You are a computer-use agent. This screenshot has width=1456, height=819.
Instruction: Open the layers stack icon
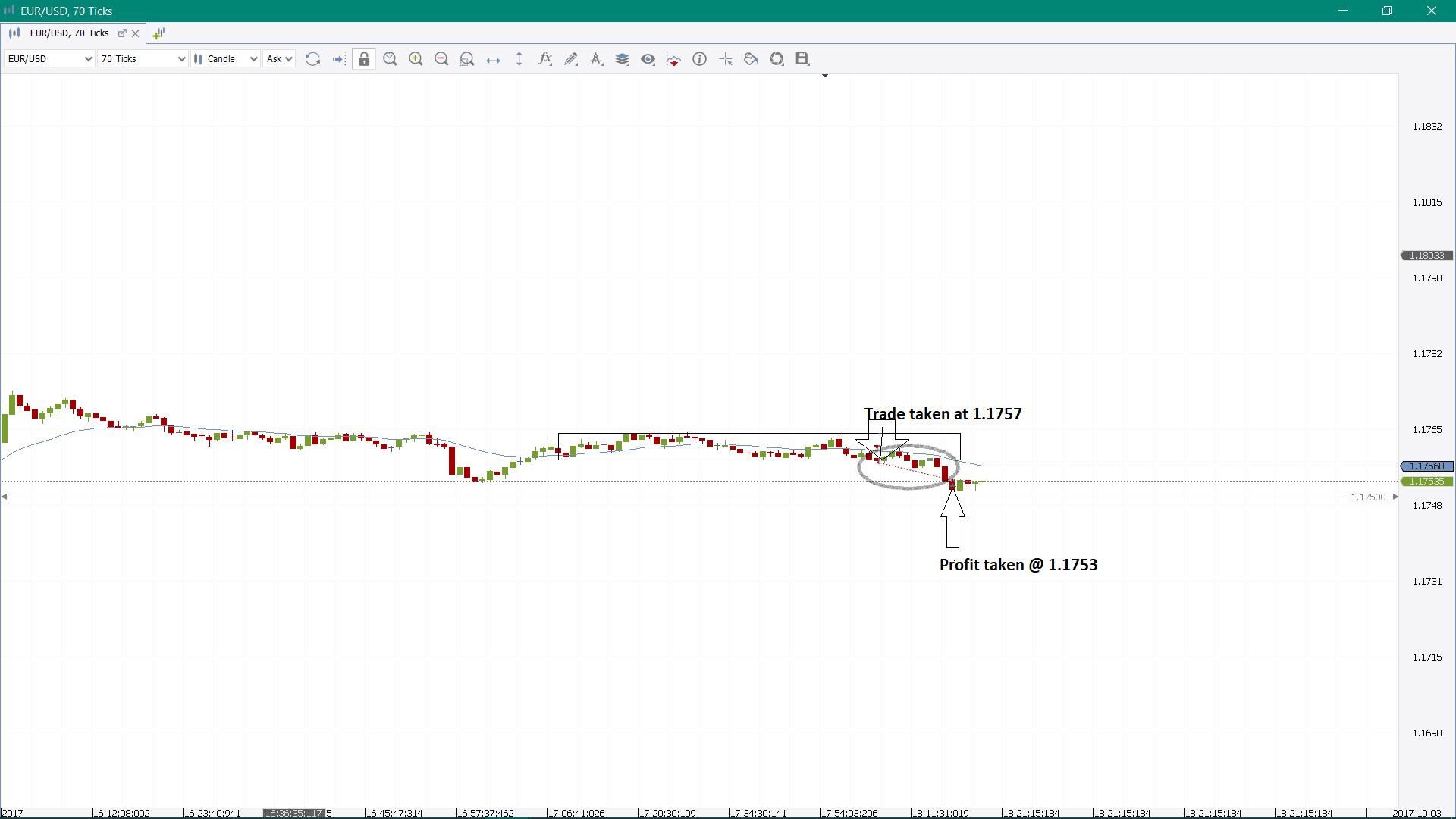tap(622, 58)
